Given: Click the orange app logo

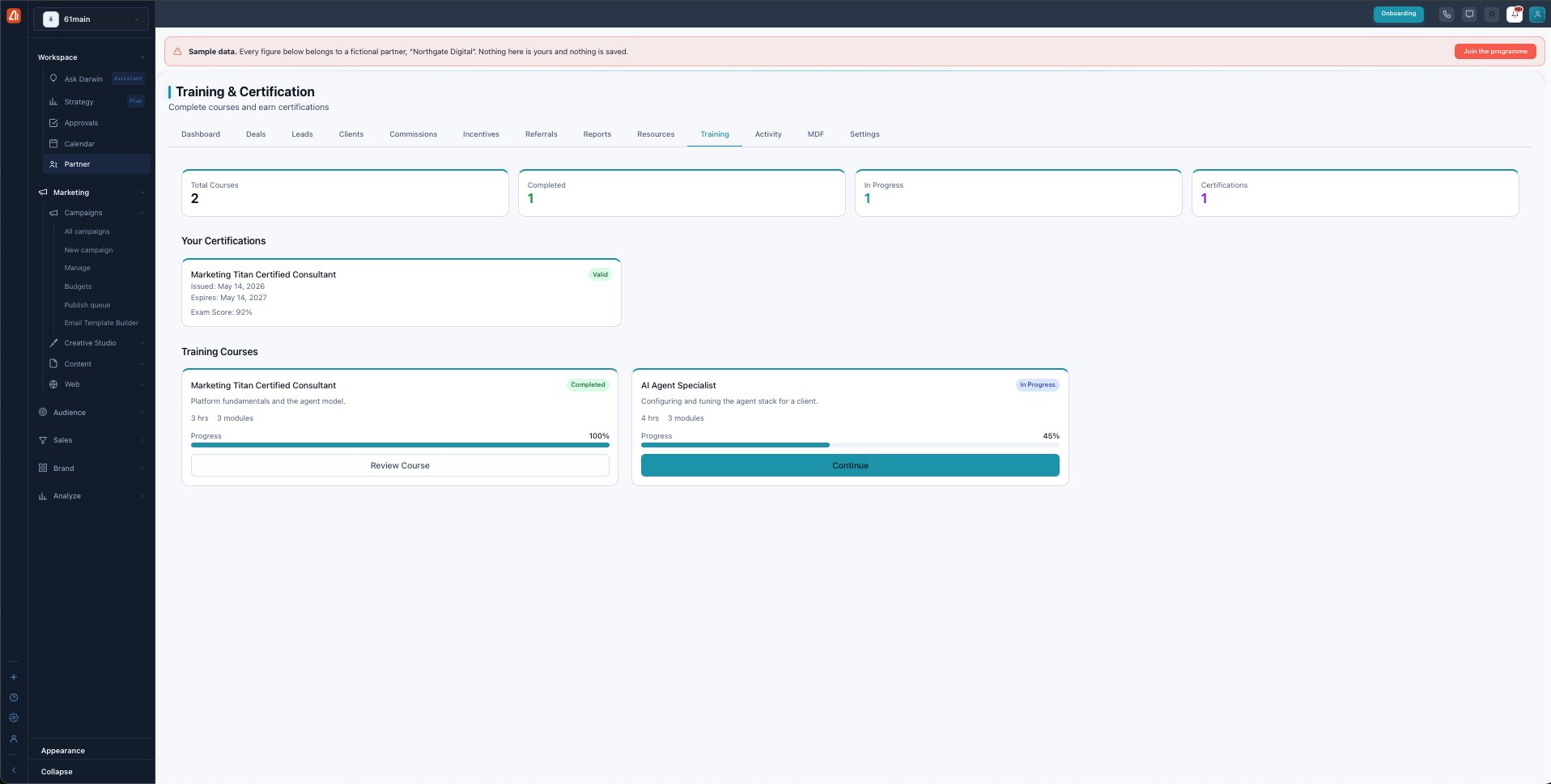Looking at the screenshot, I should tap(14, 15).
